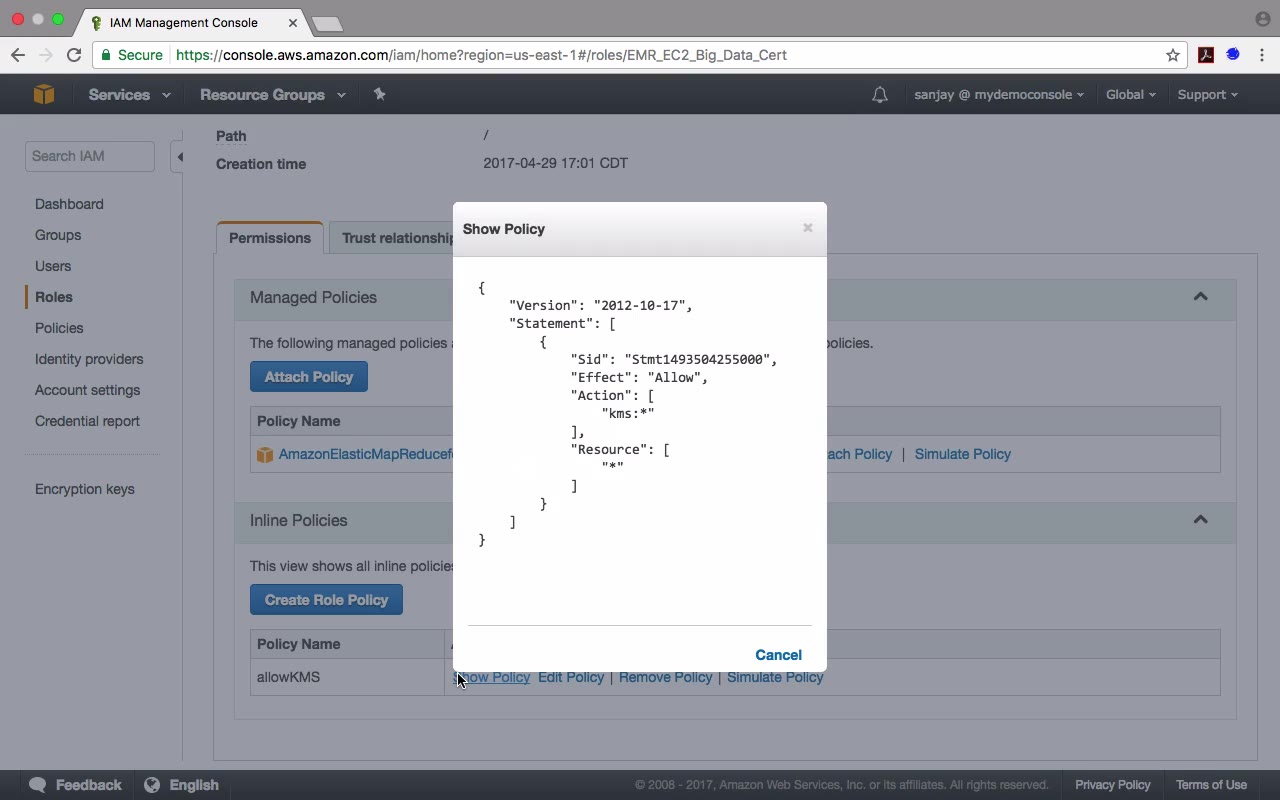Click the green Secure lock icon

point(105,55)
